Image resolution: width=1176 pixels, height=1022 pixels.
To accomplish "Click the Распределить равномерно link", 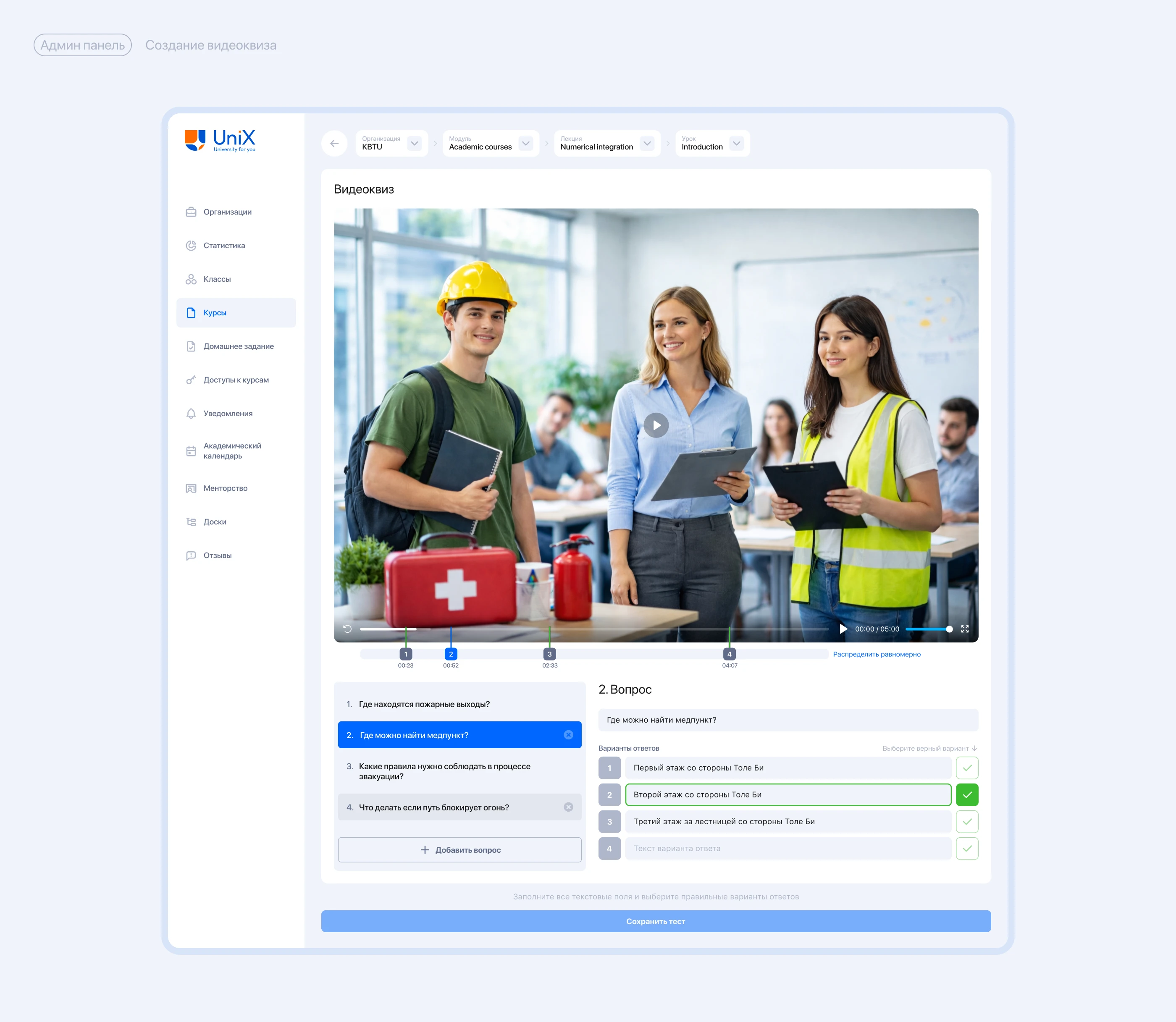I will tap(877, 655).
